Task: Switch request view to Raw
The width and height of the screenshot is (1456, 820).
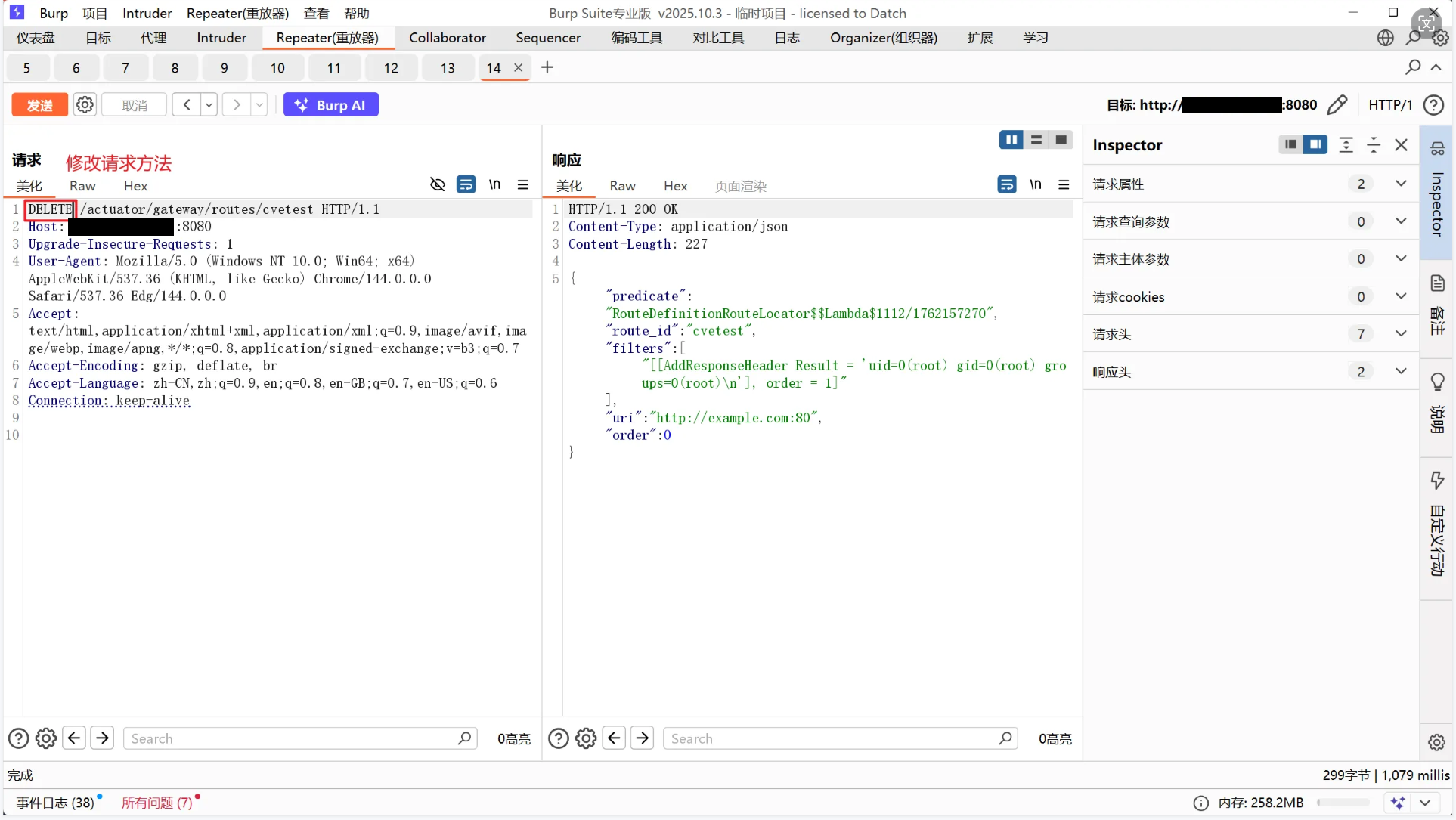Action: pos(82,186)
